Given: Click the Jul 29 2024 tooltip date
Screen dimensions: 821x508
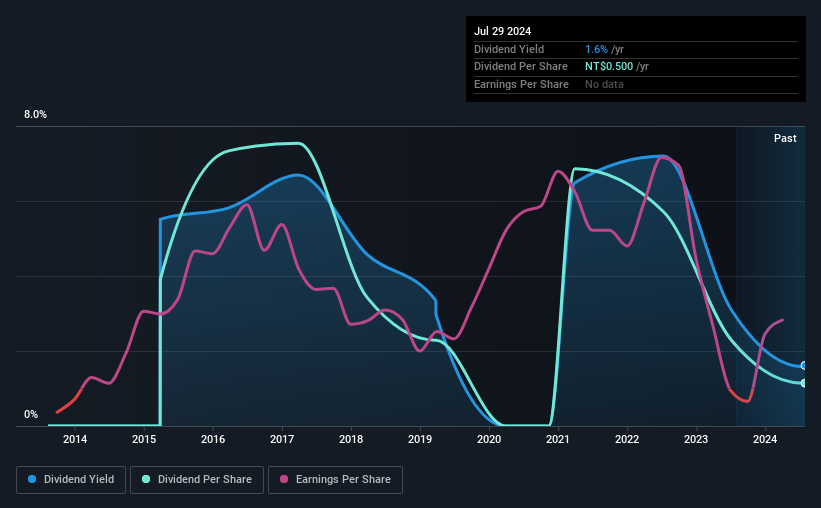Looking at the screenshot, I should pos(502,31).
